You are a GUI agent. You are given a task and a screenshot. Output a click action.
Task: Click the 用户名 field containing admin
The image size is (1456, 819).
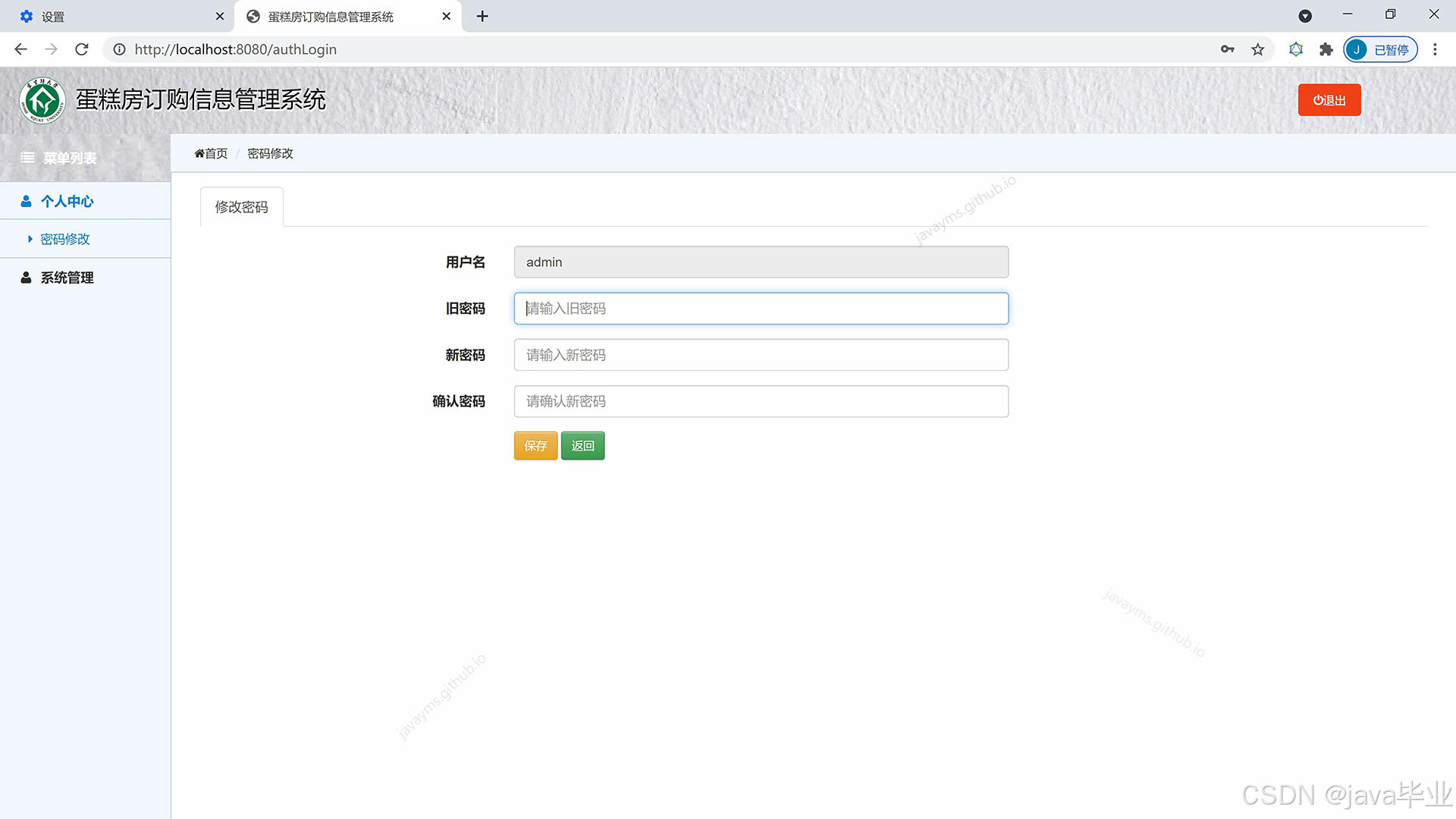click(761, 262)
